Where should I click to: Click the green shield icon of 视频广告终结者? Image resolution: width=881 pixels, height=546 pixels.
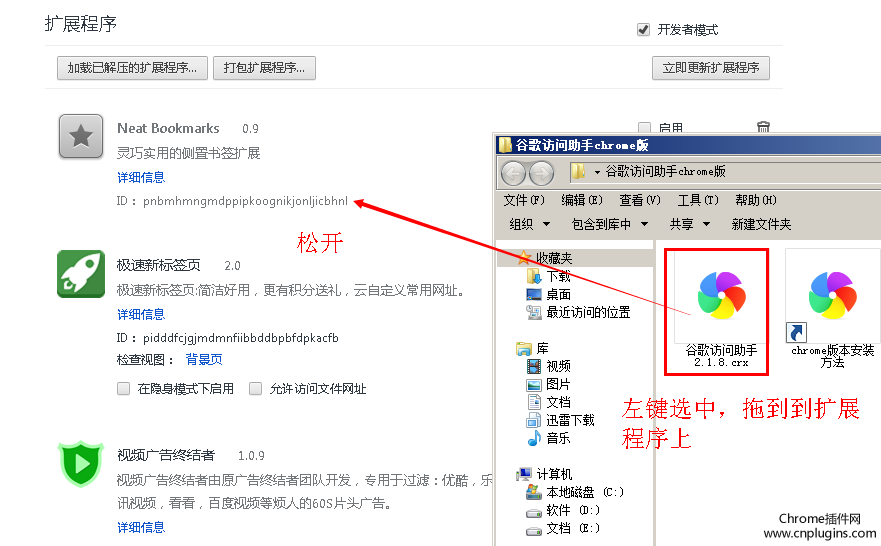tap(81, 463)
